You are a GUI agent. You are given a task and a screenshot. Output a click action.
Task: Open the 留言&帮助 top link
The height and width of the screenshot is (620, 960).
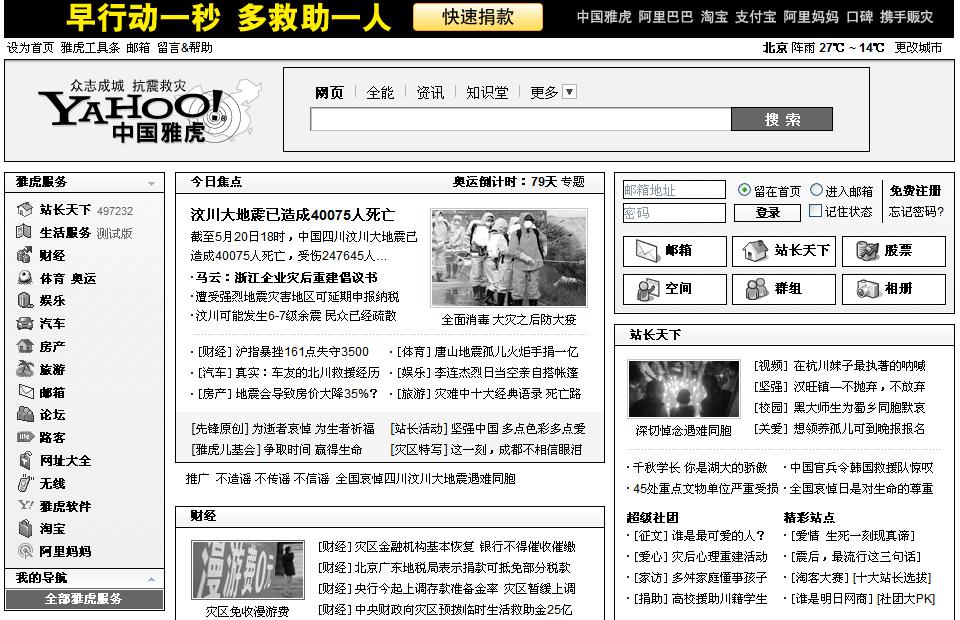(x=185, y=48)
